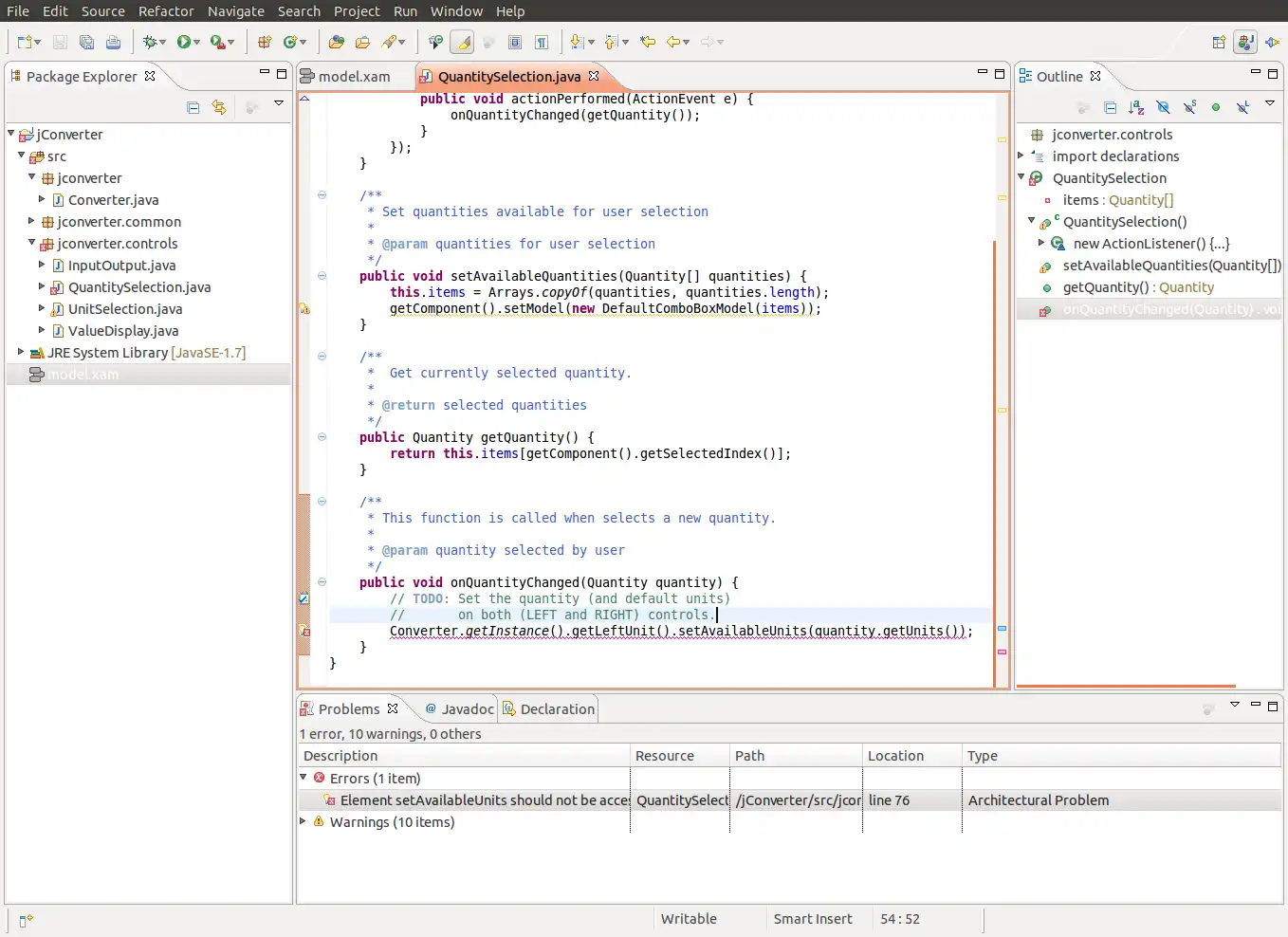The image size is (1288, 937).
Task: Switch to the Declaration tab
Action: [x=548, y=708]
